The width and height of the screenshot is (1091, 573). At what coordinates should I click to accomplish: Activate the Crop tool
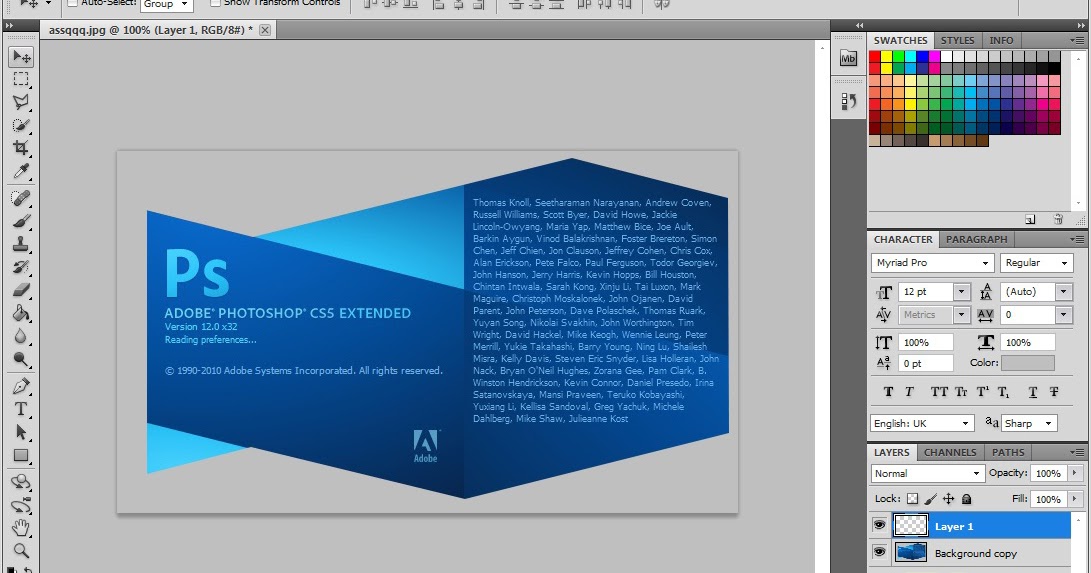point(21,149)
